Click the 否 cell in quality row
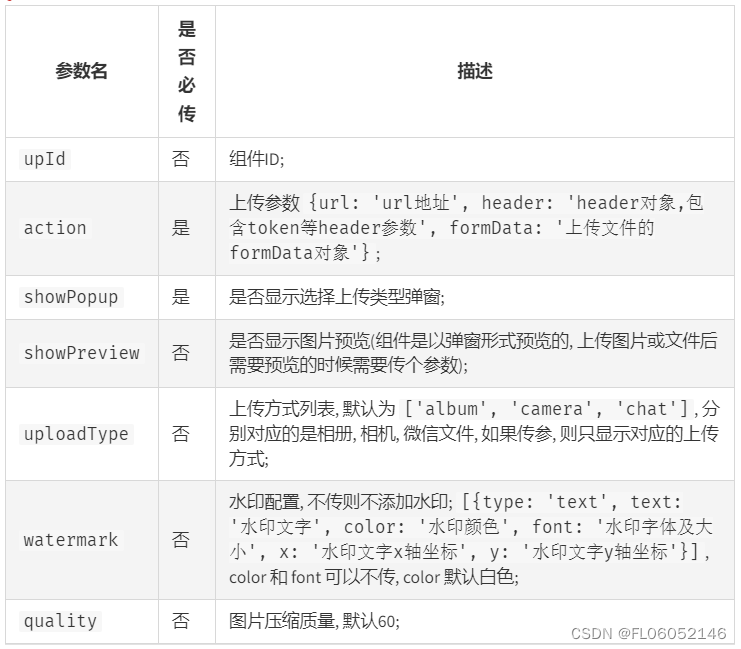 181,621
